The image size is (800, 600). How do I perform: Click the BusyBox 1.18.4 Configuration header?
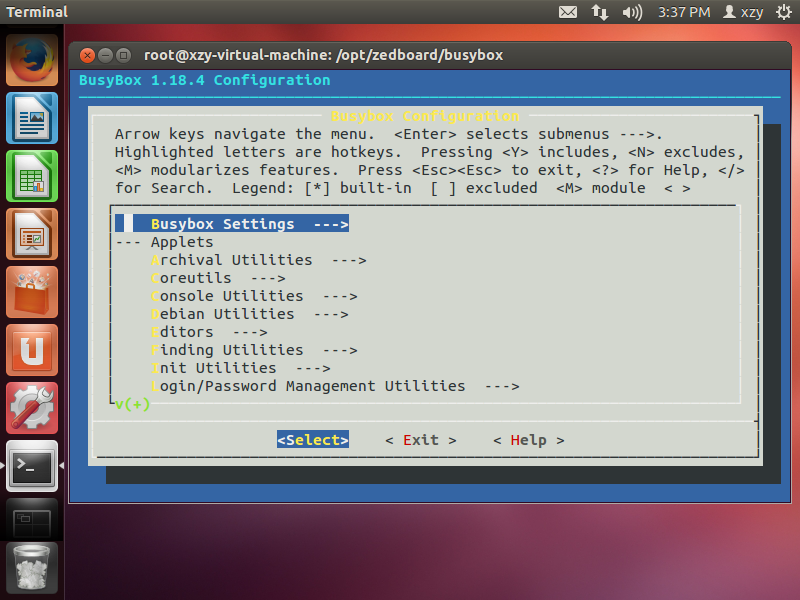pos(205,80)
